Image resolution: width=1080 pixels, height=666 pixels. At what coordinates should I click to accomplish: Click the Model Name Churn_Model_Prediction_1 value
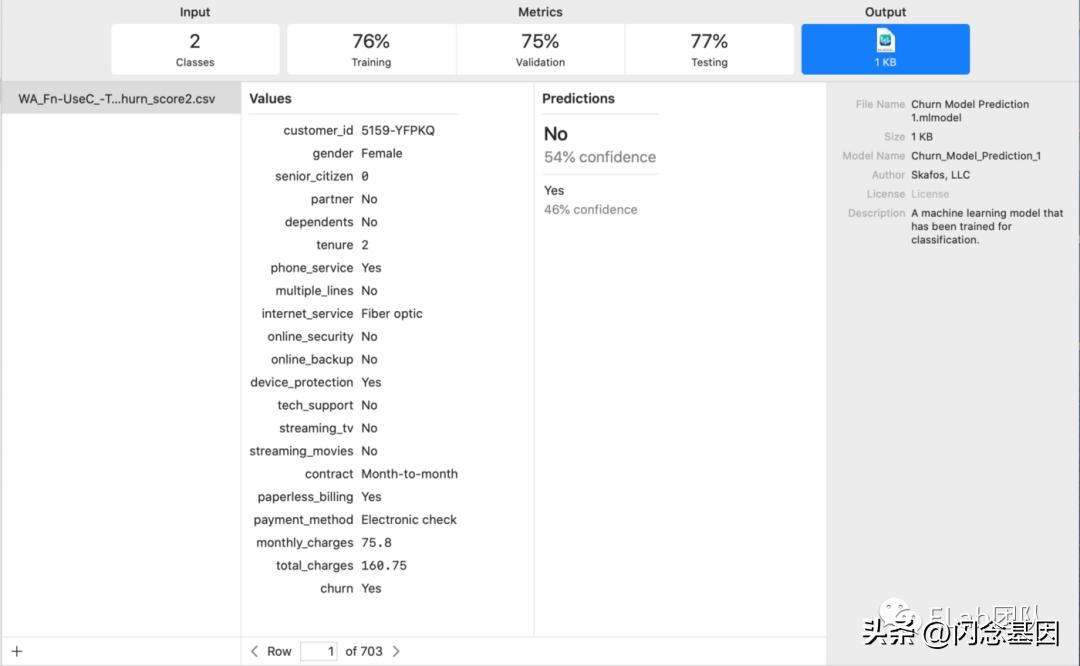976,156
